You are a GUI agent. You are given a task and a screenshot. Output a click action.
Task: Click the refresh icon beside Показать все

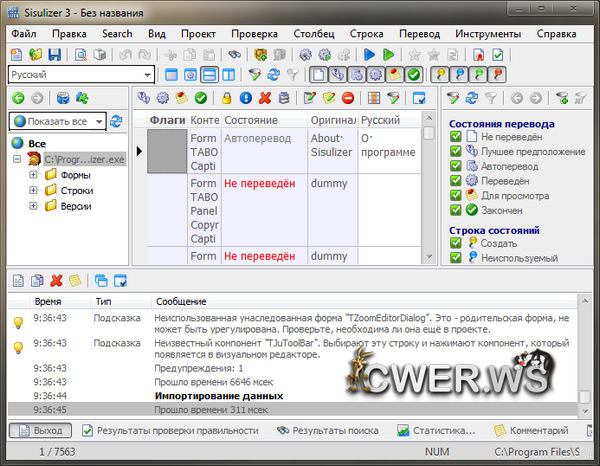click(117, 121)
